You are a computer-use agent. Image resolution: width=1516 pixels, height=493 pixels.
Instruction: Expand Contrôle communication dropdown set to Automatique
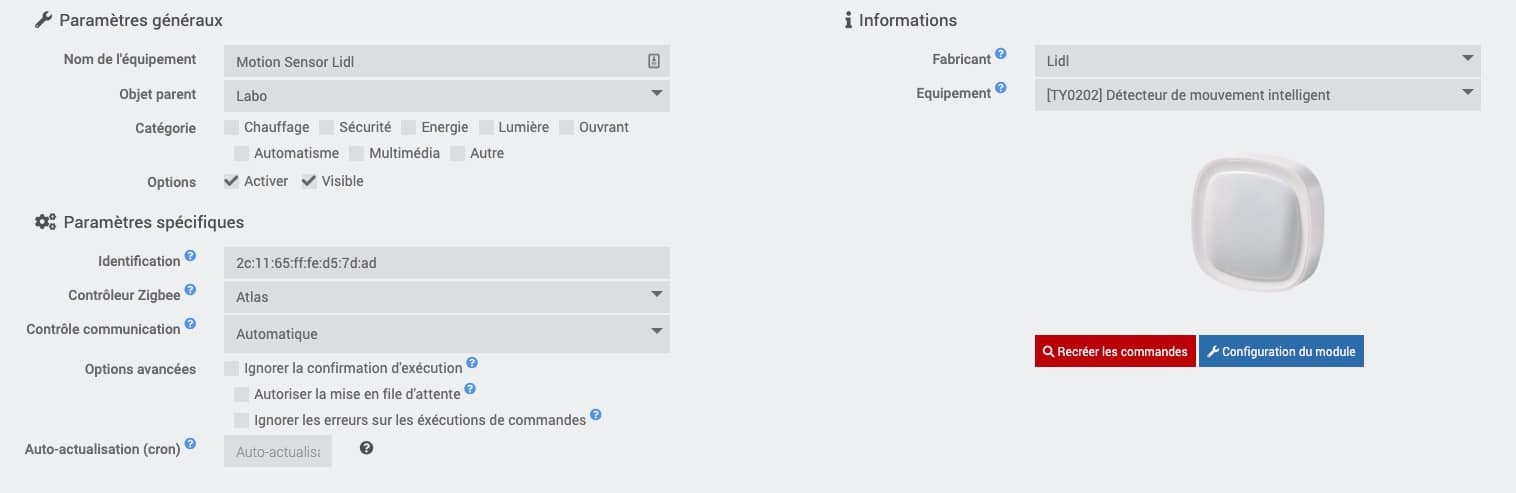coord(447,334)
